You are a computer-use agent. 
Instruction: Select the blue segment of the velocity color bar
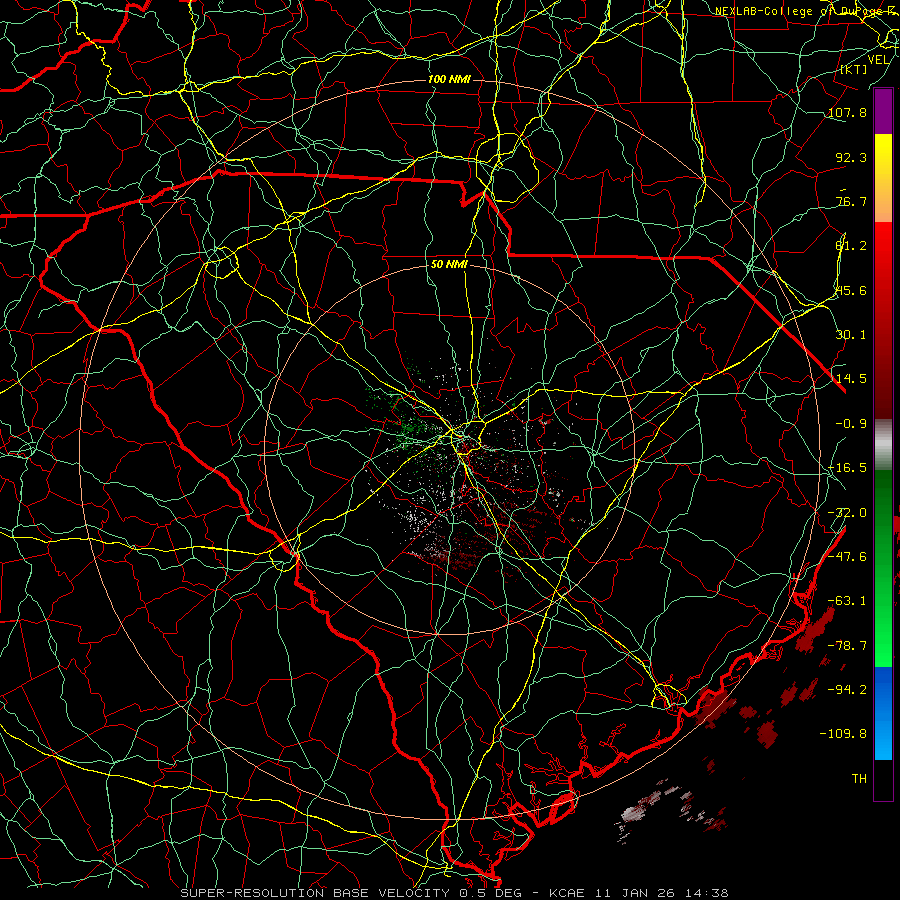883,713
